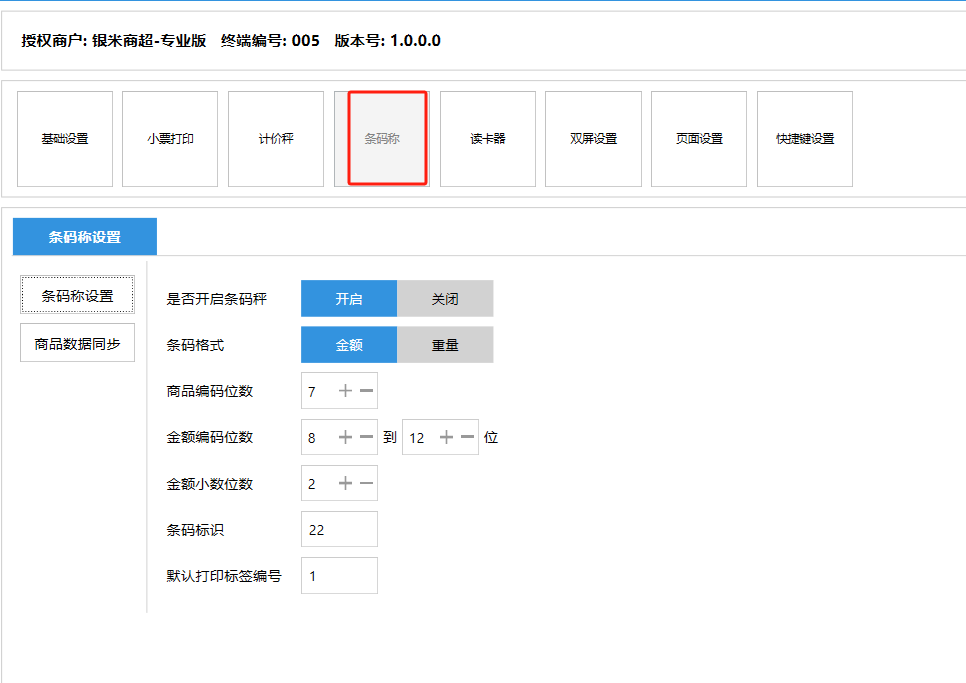Screen dimensions: 966x683
Task: Switch to the 条码称设置 blue tab
Action: (x=85, y=237)
